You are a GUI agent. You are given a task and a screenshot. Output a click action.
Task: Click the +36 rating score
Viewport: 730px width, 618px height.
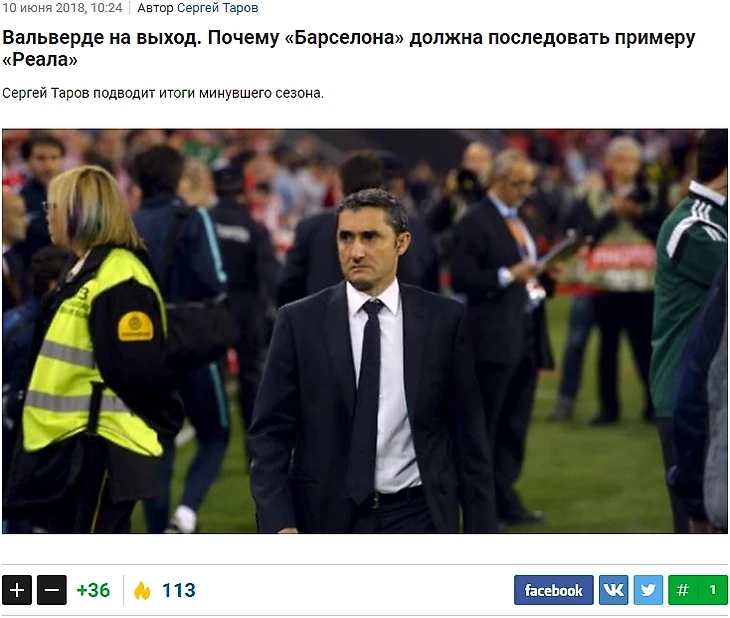(93, 590)
